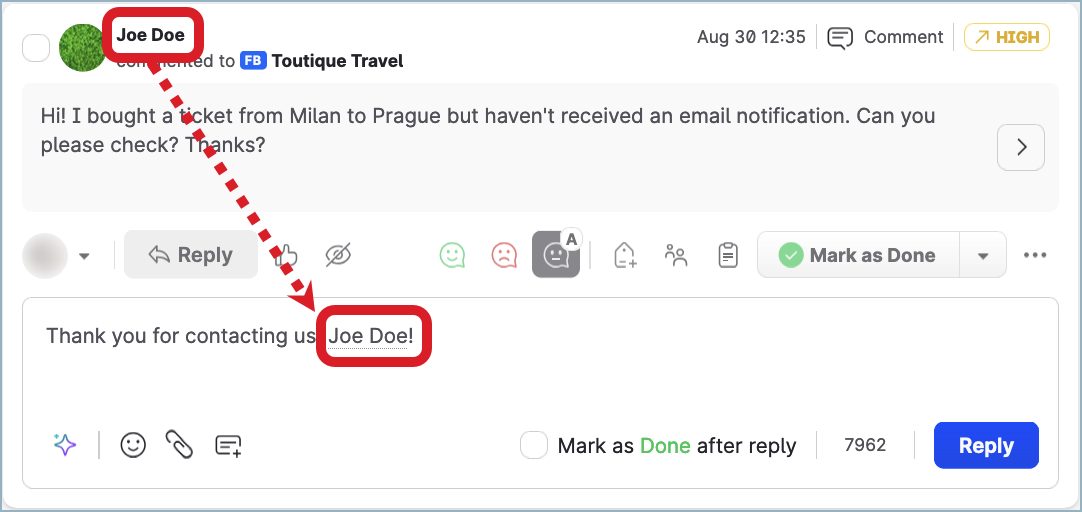The height and width of the screenshot is (512, 1082).
Task: Expand the Mark as Done dropdown arrow
Action: (983, 255)
